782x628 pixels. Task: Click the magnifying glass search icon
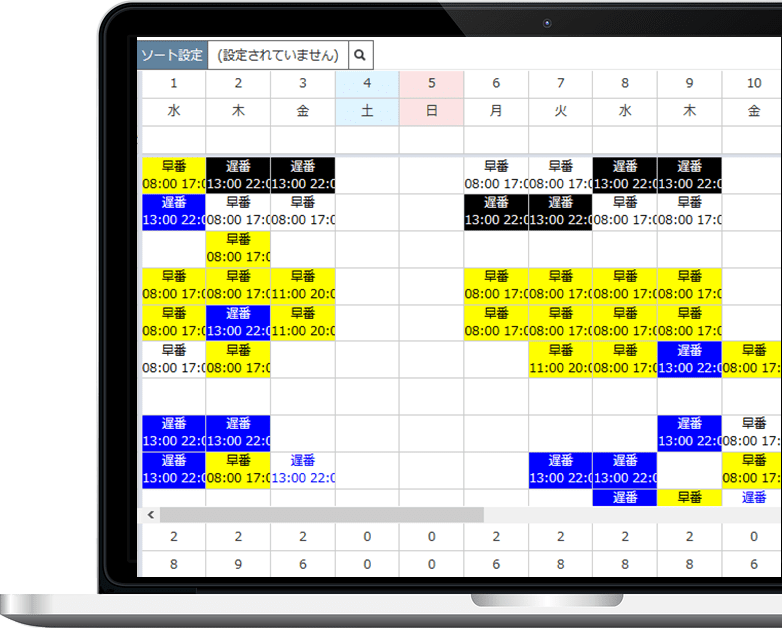[x=360, y=55]
